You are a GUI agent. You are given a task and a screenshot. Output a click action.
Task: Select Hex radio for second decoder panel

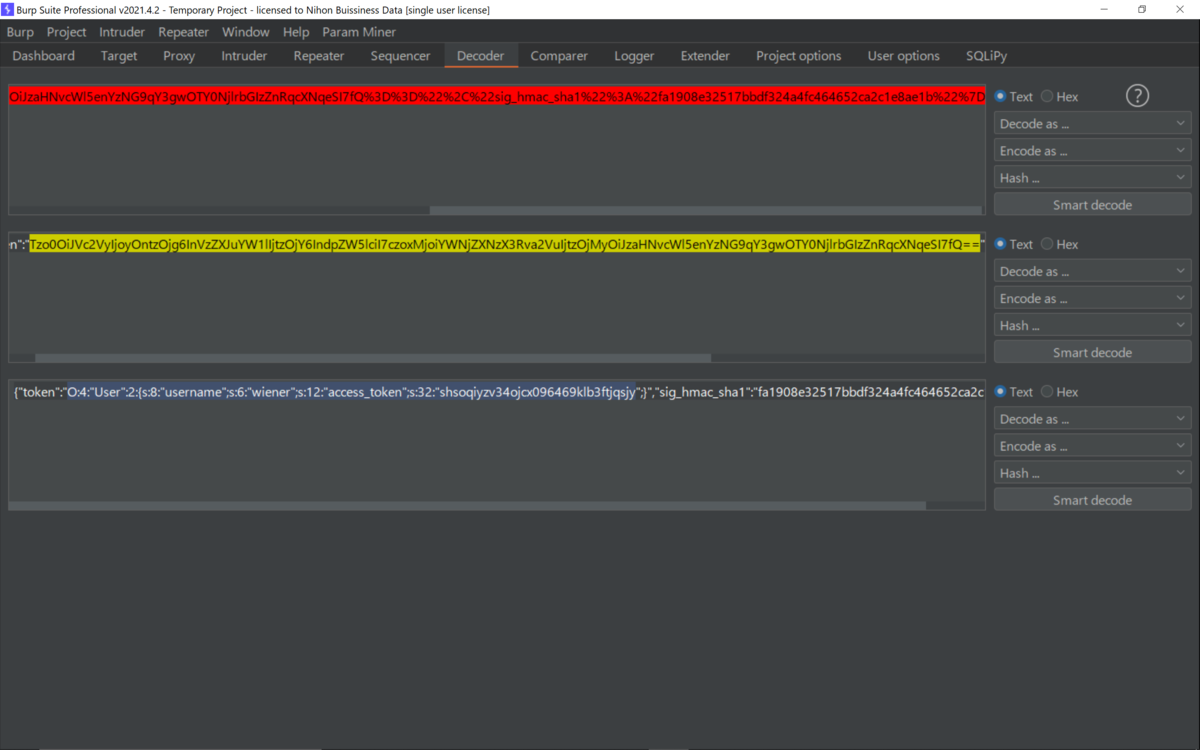coord(1059,244)
